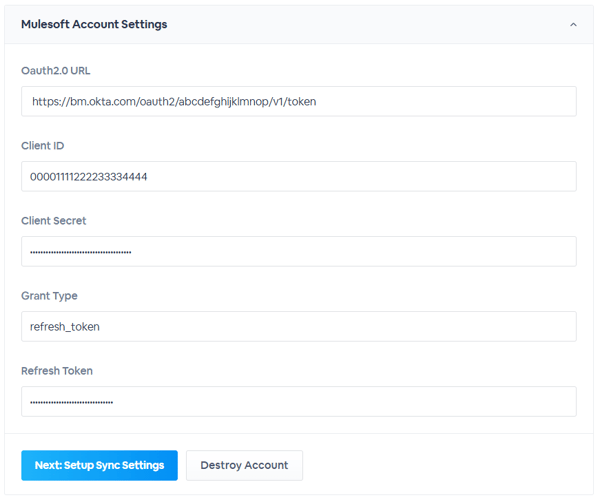Viewport: 600px width, 502px height.
Task: Click the masked dots in Refresh Token
Action: click(72, 402)
